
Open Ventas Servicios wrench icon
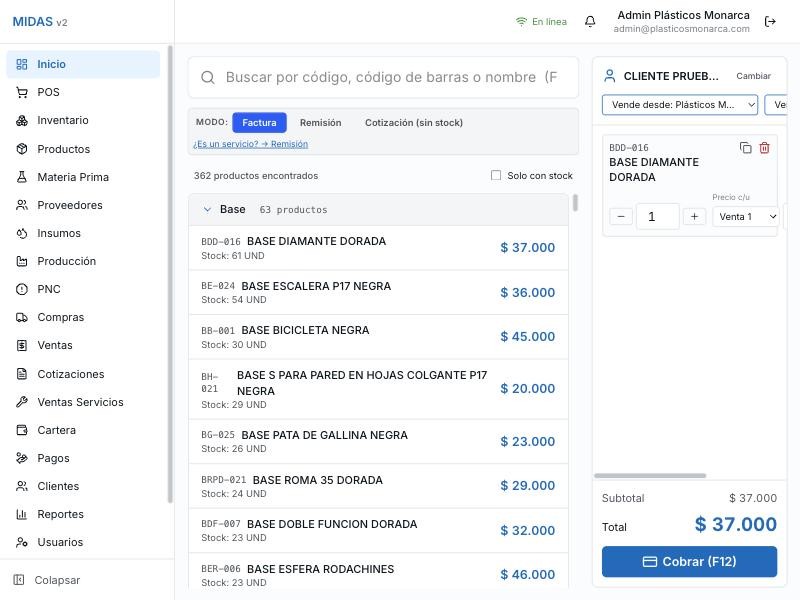tap(22, 402)
